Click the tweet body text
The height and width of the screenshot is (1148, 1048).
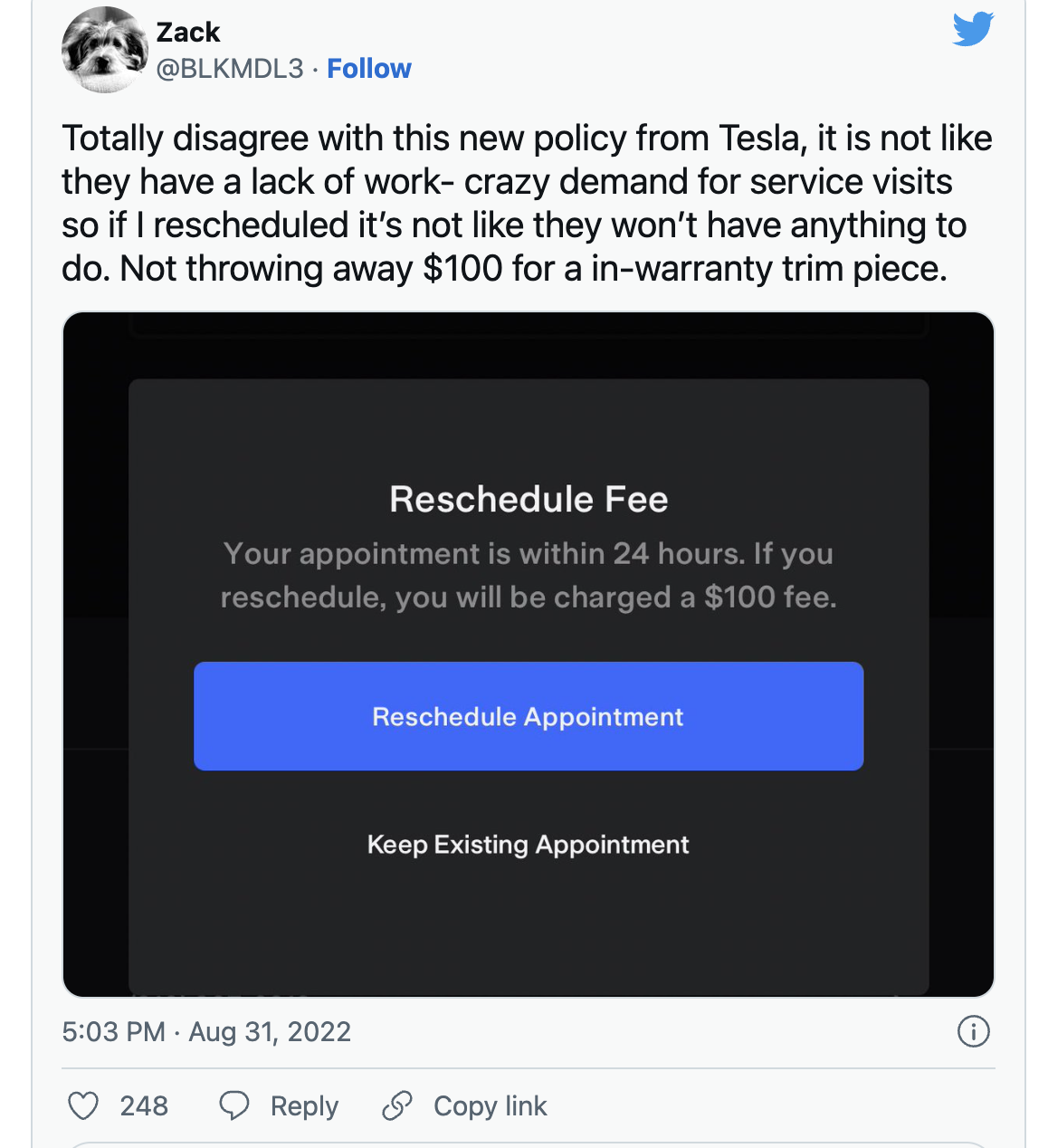coord(527,204)
